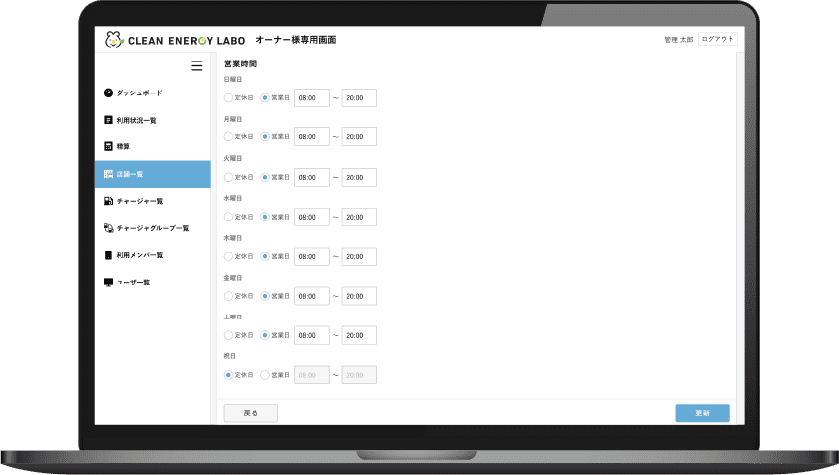Click the 火曜日 closing time field

tap(359, 177)
